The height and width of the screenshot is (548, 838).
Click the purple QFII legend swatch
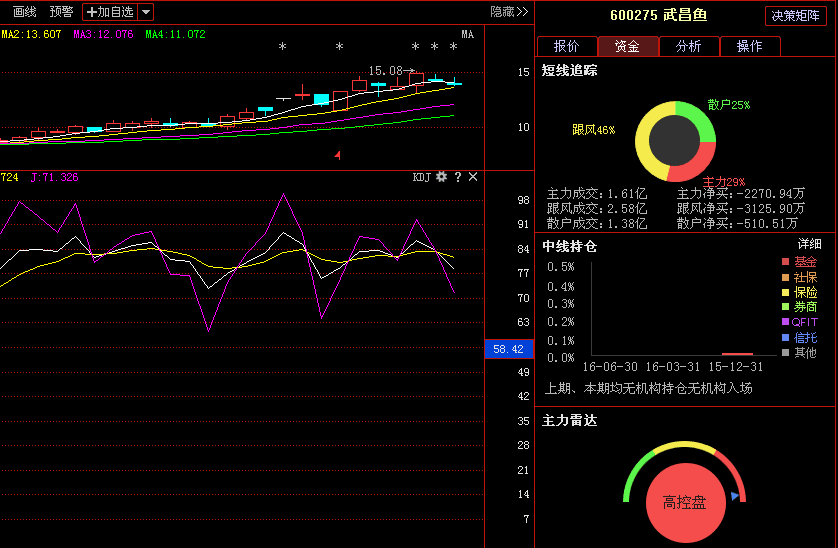(785, 322)
